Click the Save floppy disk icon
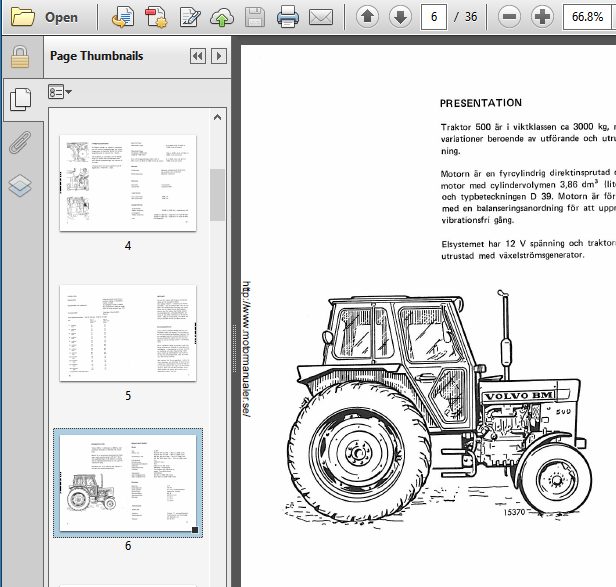The image size is (616, 587). tap(255, 17)
